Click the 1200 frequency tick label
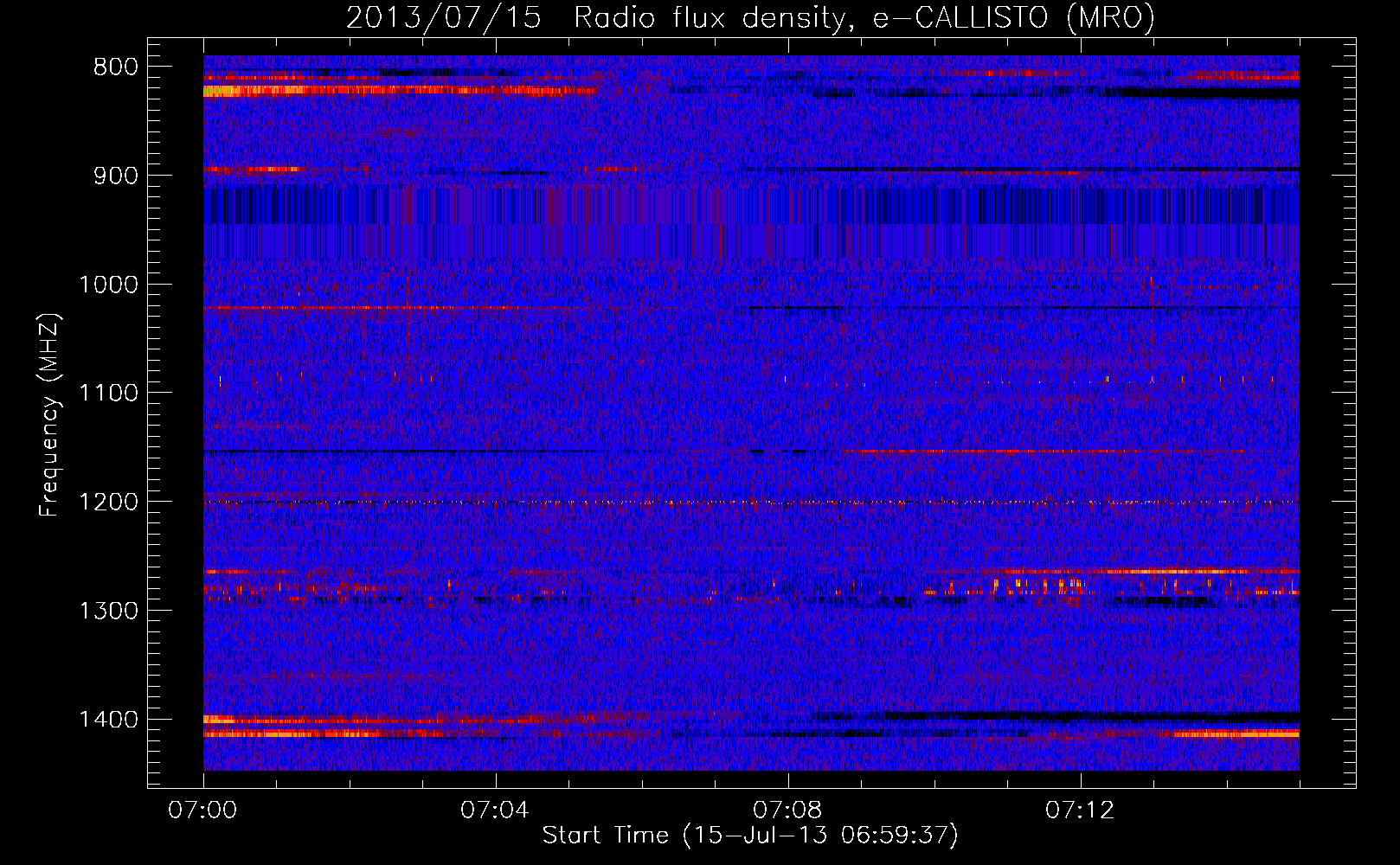The height and width of the screenshot is (865, 1400). tap(108, 503)
